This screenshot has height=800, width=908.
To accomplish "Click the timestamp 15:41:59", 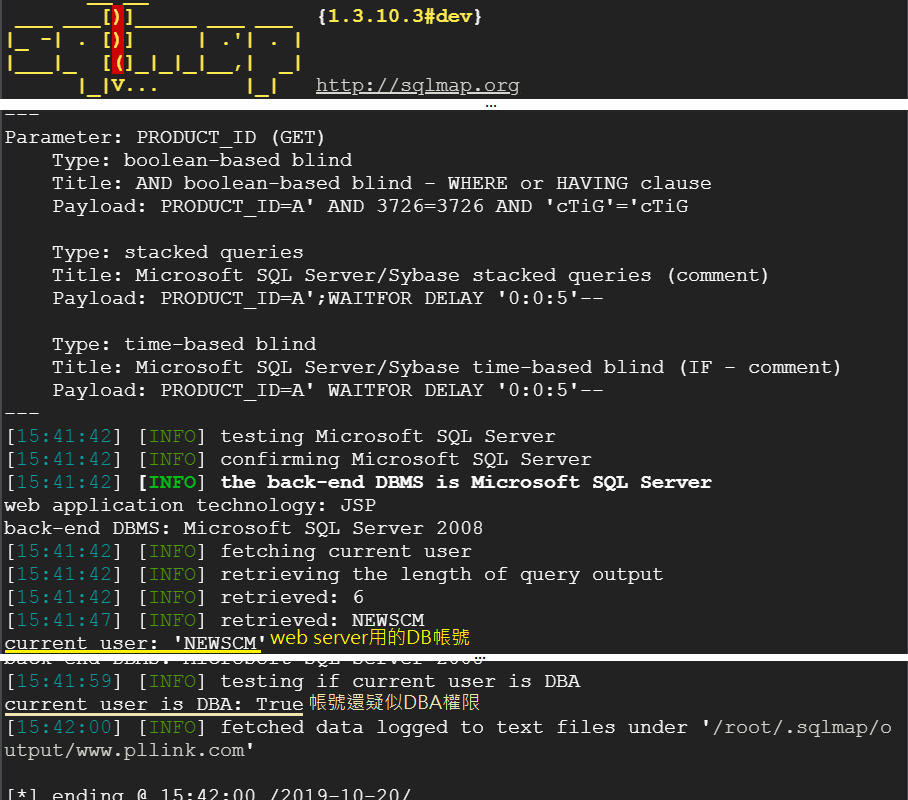I will coord(64,682).
